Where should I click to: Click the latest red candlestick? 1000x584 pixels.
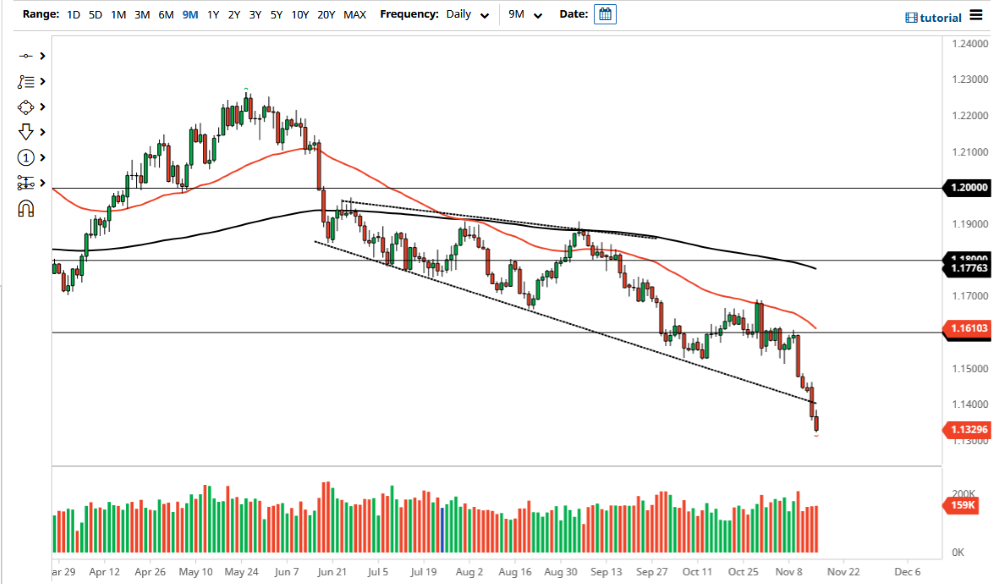point(816,423)
